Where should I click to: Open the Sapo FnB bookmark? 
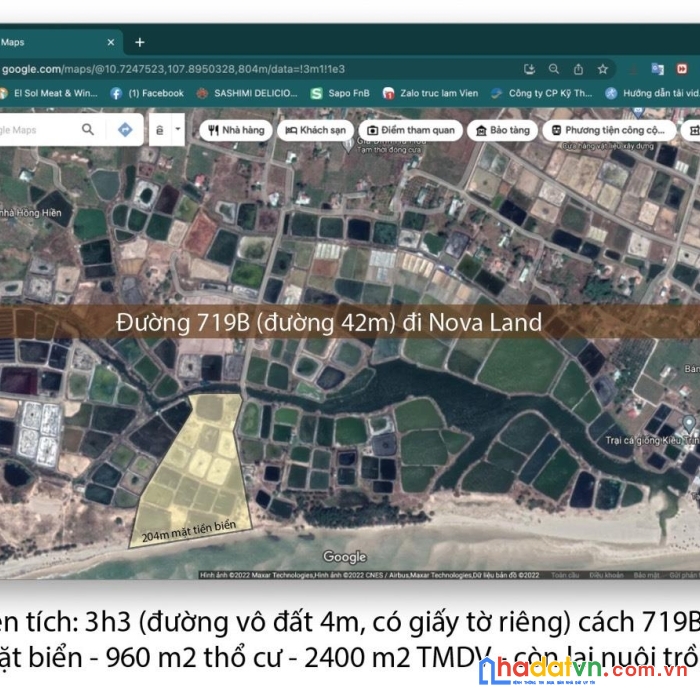pos(341,93)
